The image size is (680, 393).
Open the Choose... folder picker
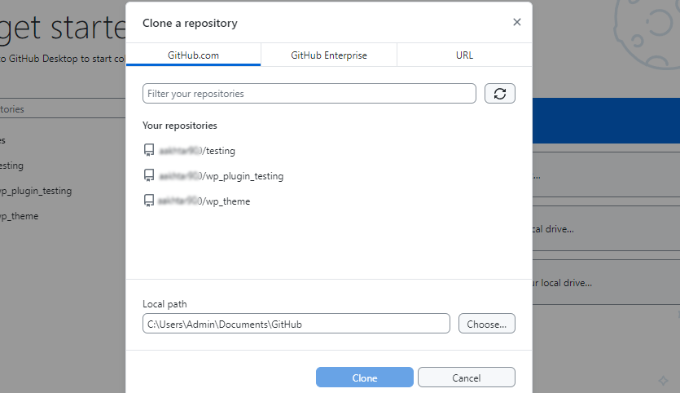pyautogui.click(x=487, y=324)
